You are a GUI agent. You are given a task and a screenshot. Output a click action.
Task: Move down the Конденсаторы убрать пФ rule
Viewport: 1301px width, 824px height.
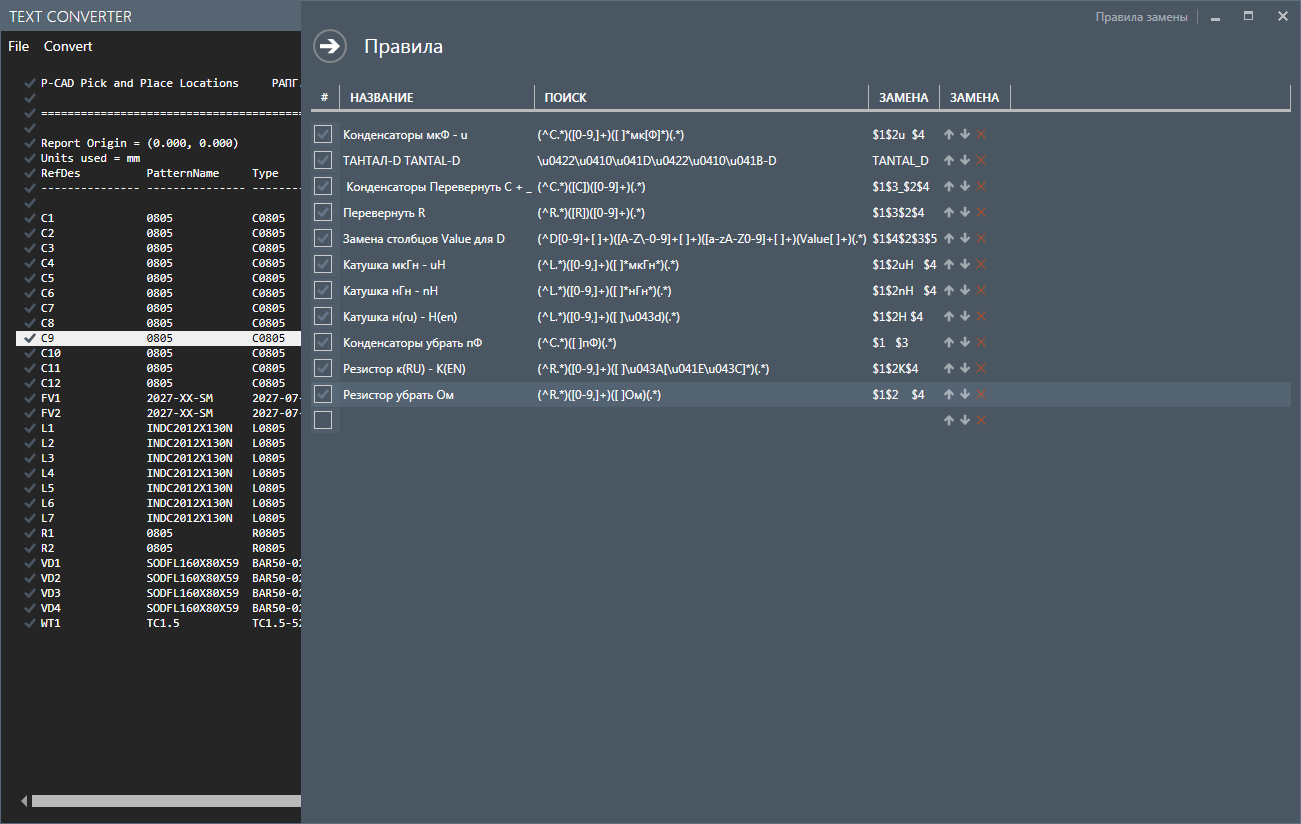965,342
